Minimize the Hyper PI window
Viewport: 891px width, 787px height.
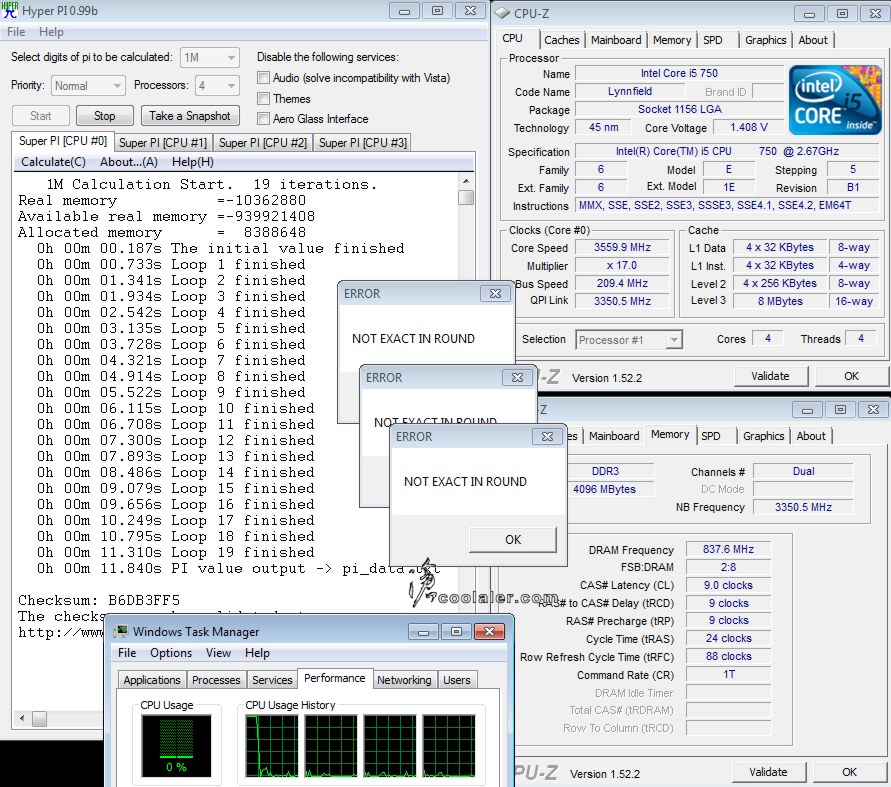tap(405, 11)
